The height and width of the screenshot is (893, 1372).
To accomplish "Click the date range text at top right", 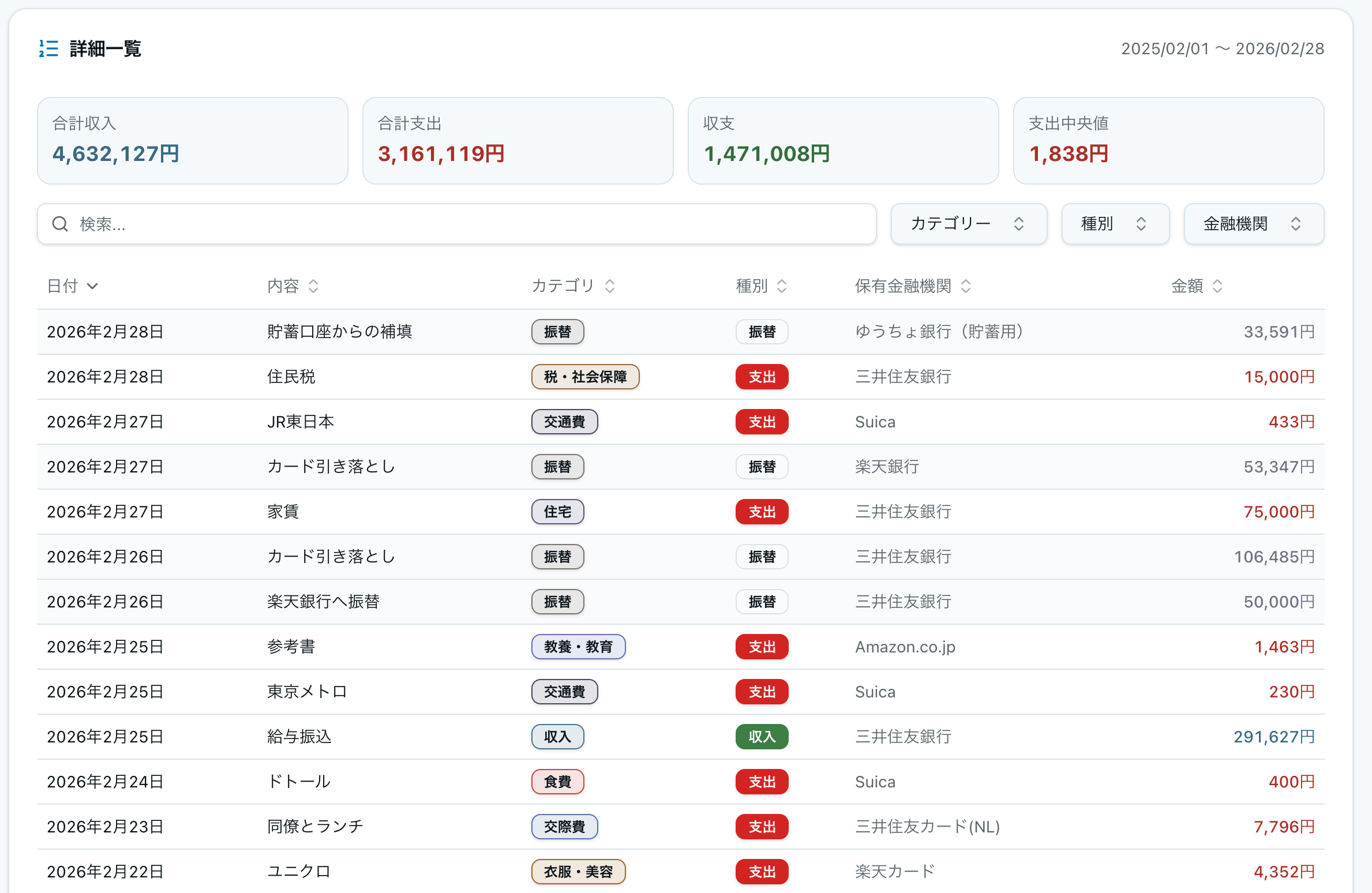I will point(1222,48).
